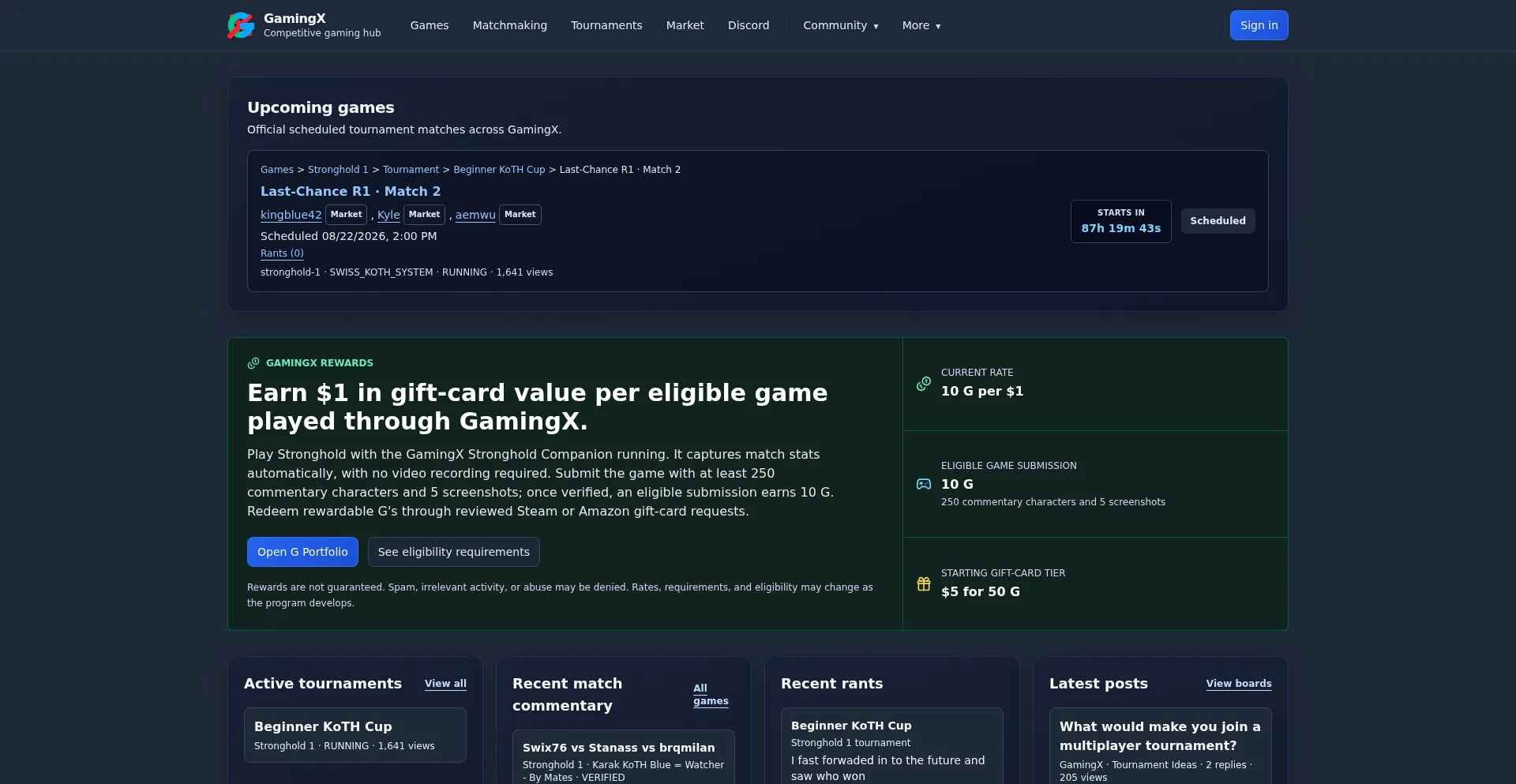1516x784 pixels.
Task: Click the Current Rate coins icon
Action: [924, 383]
